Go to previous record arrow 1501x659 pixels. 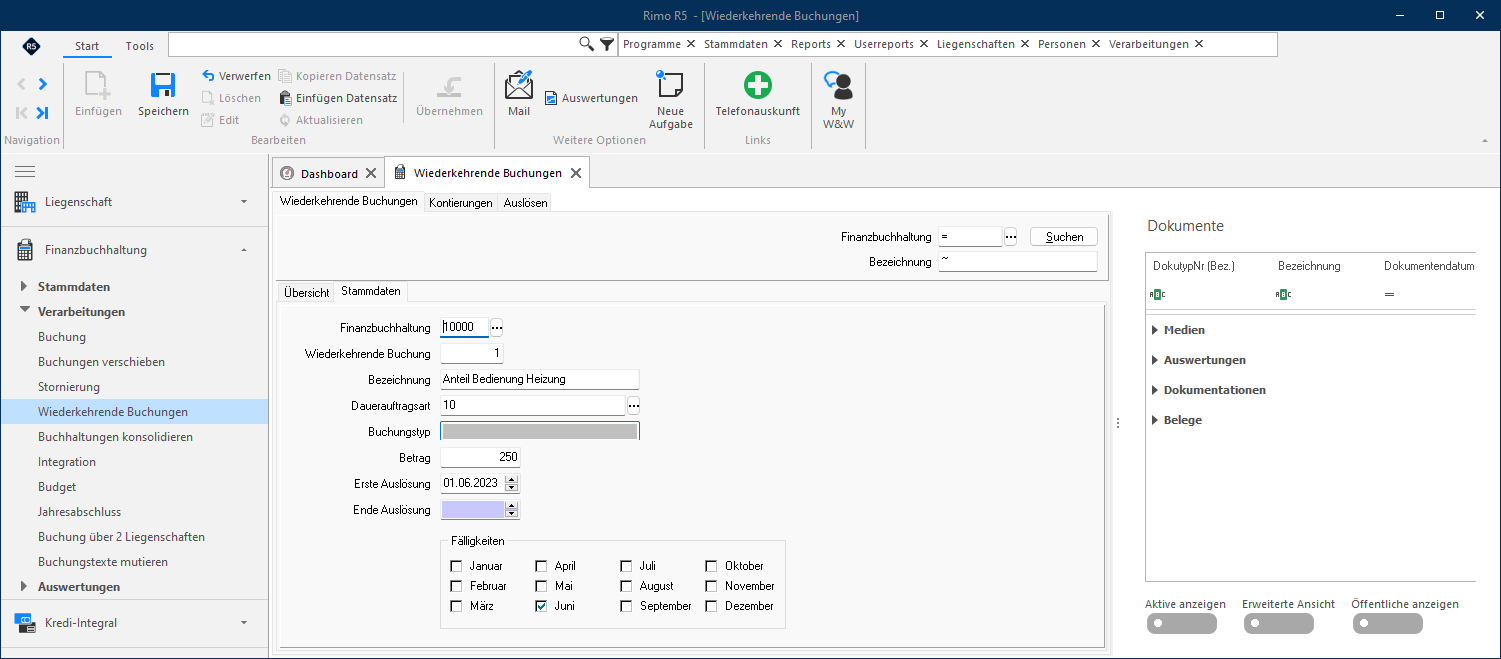tap(21, 84)
